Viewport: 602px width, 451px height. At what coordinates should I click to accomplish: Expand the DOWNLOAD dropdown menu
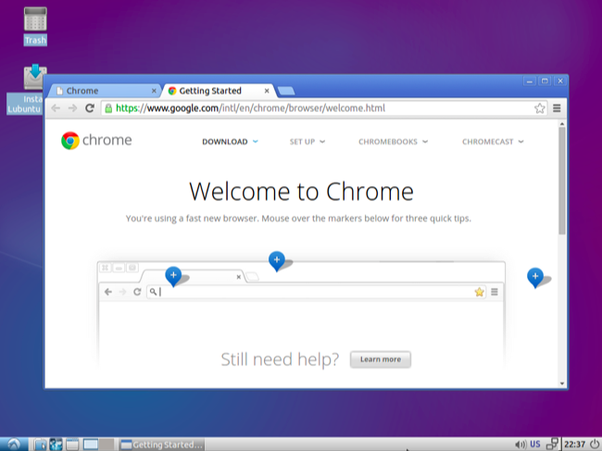[230, 142]
